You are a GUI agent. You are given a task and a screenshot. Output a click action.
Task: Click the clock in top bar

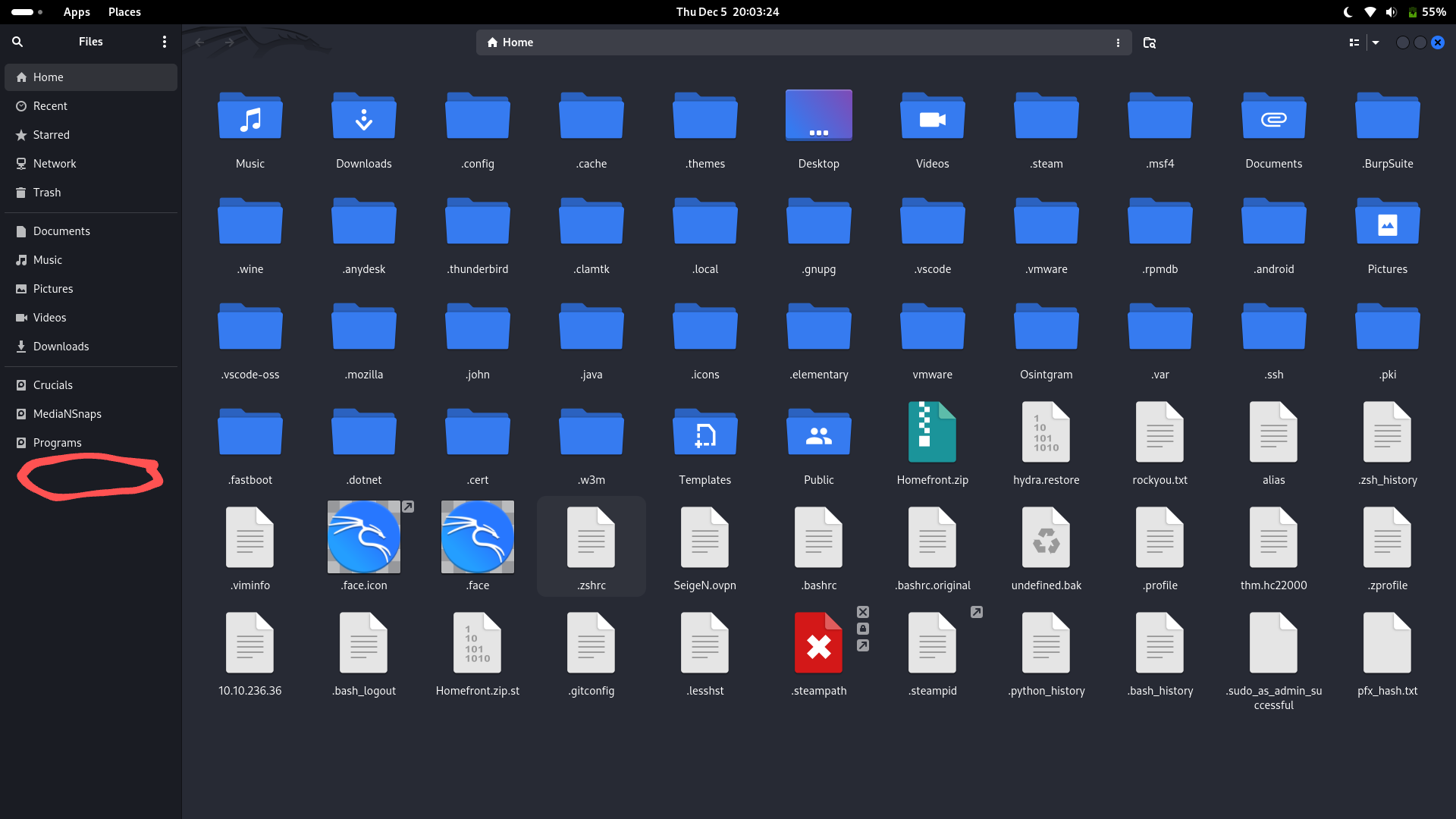(x=727, y=11)
